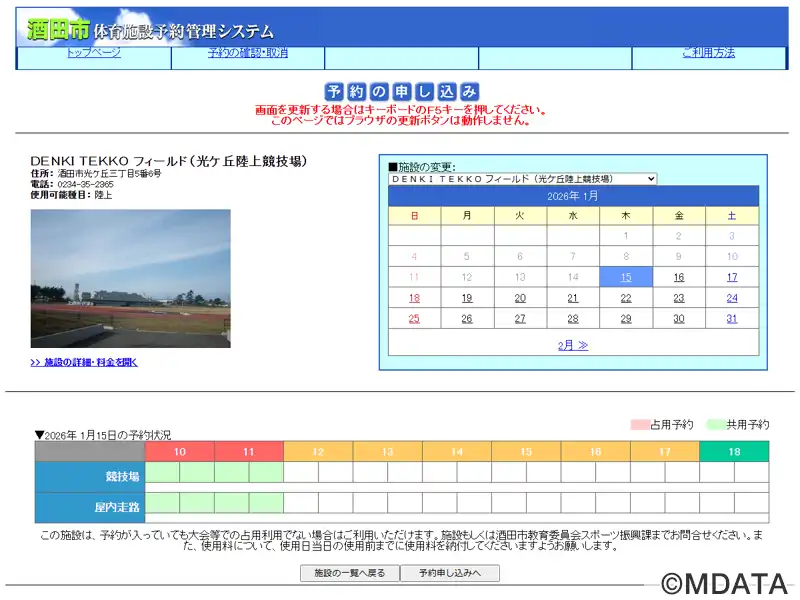Open the 予約の確認・取消 tab
This screenshot has width=800, height=600.
(x=247, y=53)
